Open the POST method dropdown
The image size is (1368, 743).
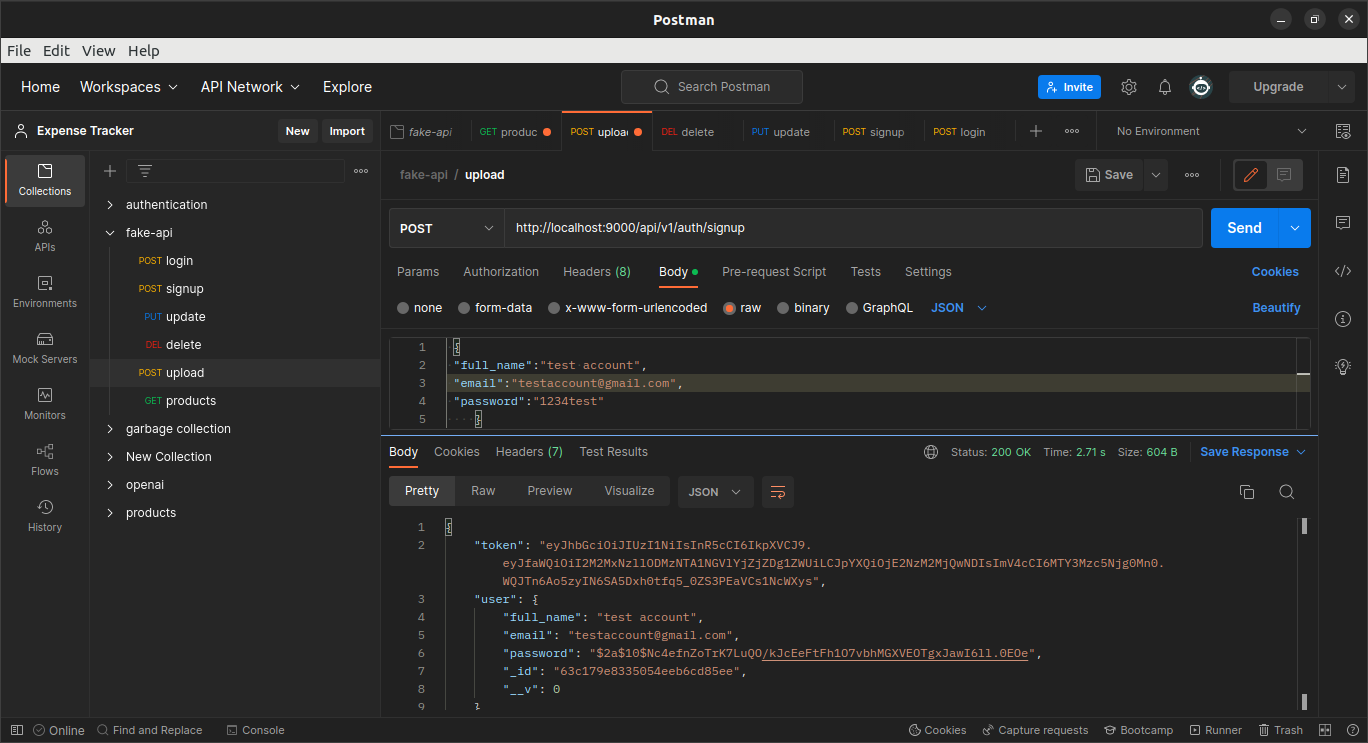pos(447,228)
